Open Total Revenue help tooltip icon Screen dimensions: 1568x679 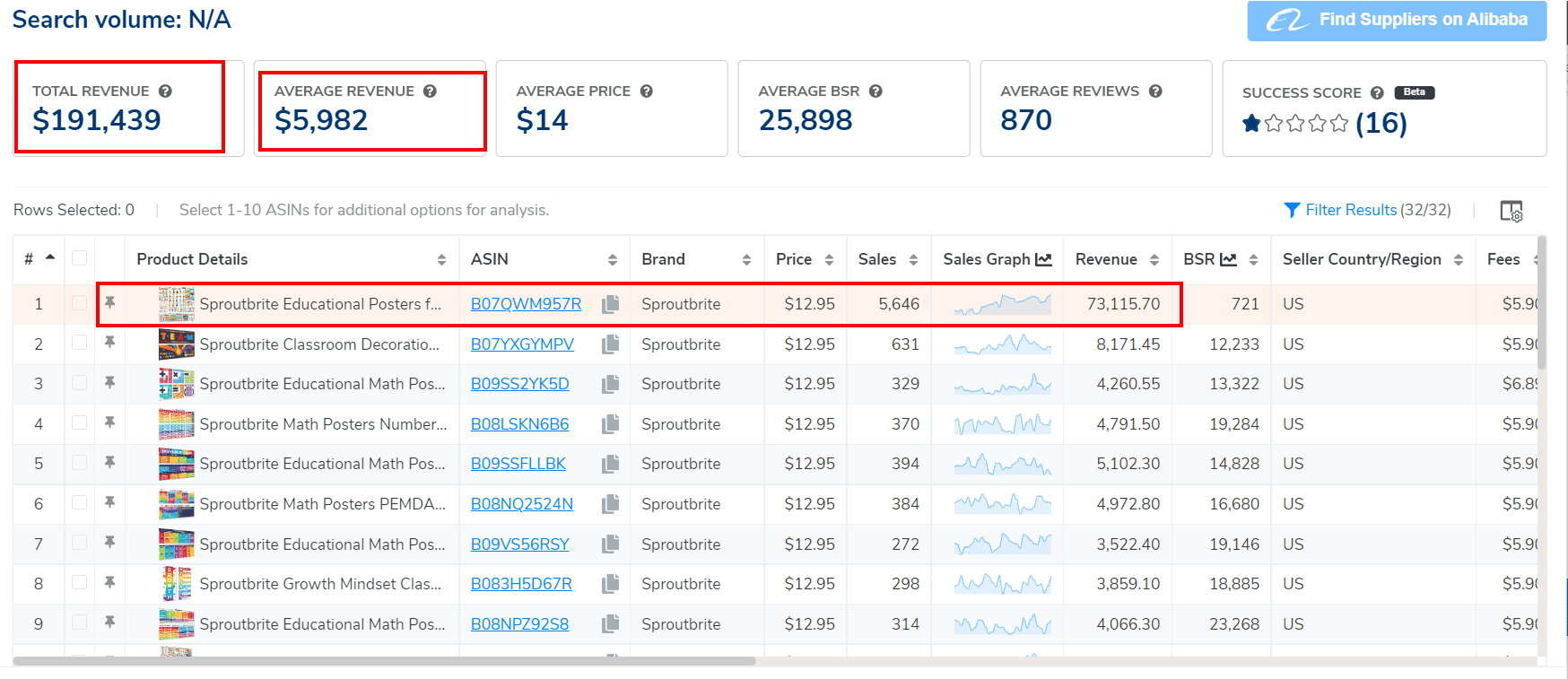[x=165, y=91]
